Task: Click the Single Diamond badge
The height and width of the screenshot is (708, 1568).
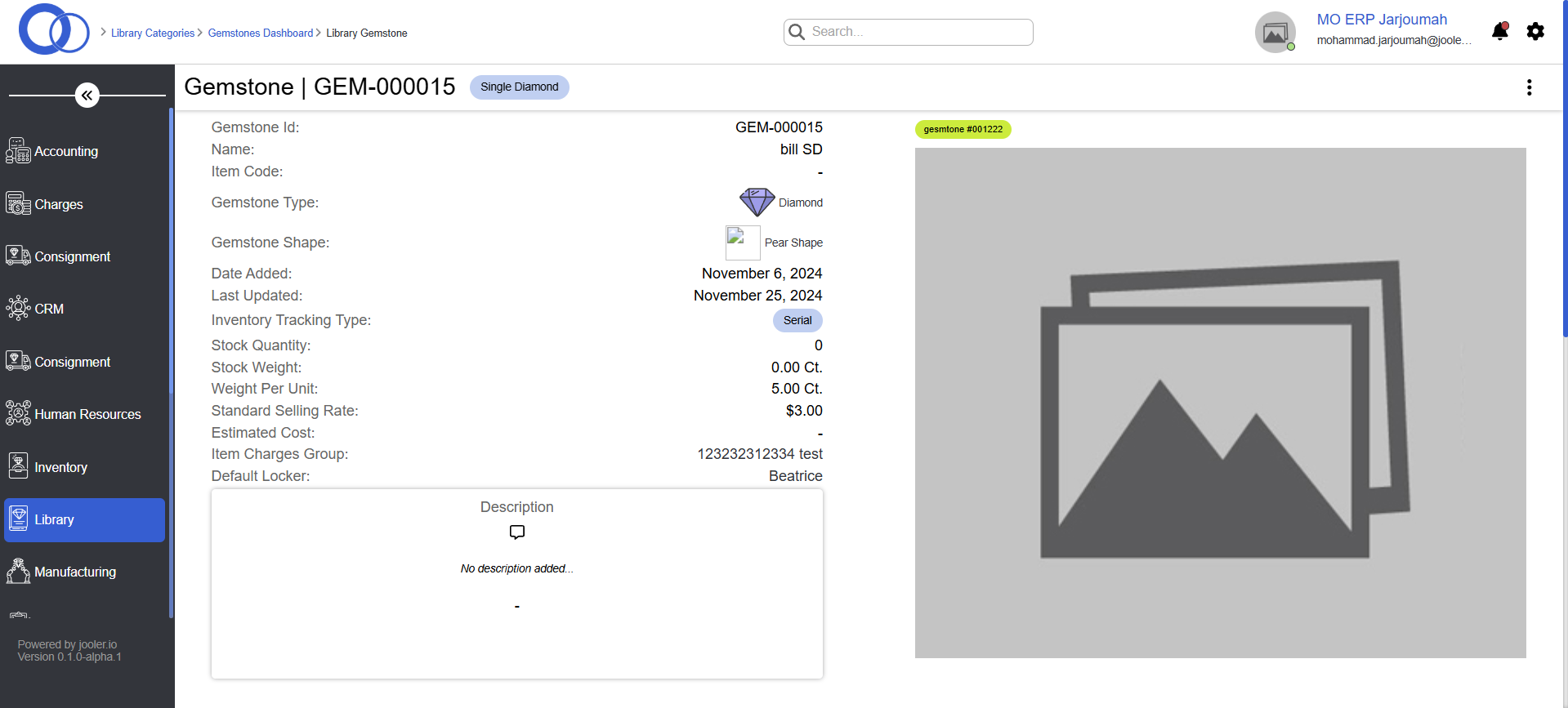Action: click(519, 87)
